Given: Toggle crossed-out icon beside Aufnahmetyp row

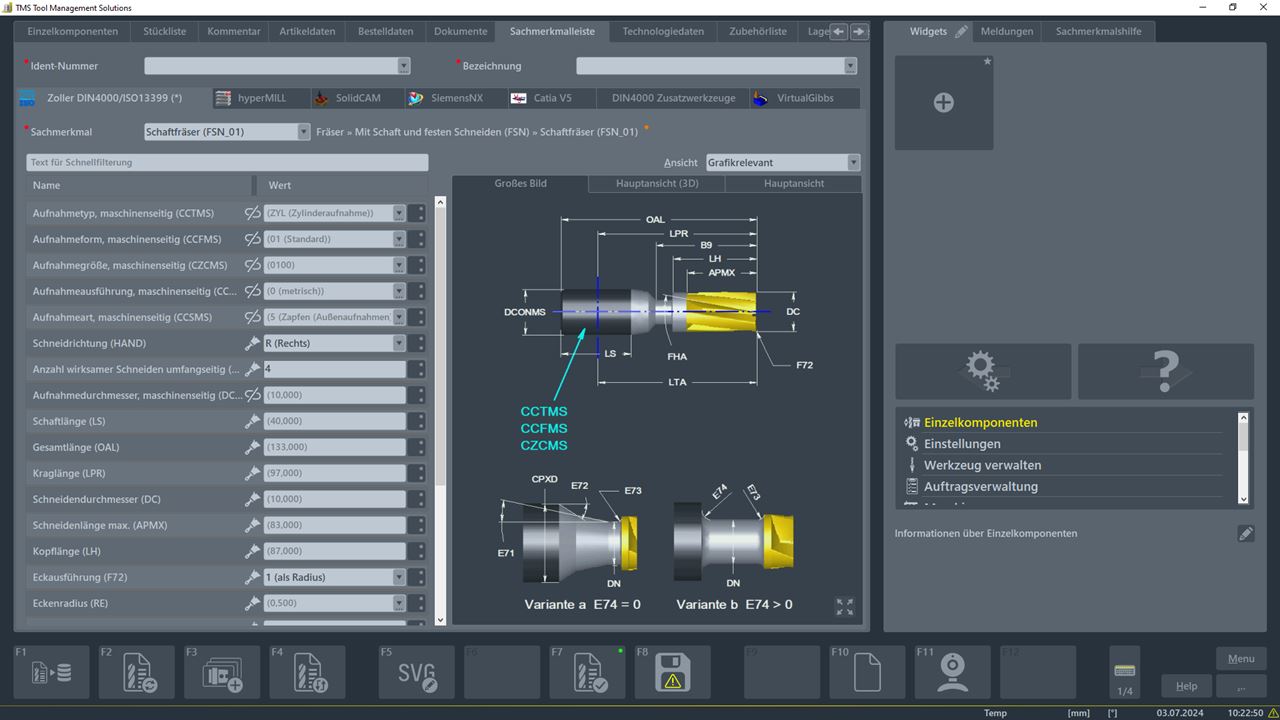Looking at the screenshot, I should pyautogui.click(x=252, y=212).
